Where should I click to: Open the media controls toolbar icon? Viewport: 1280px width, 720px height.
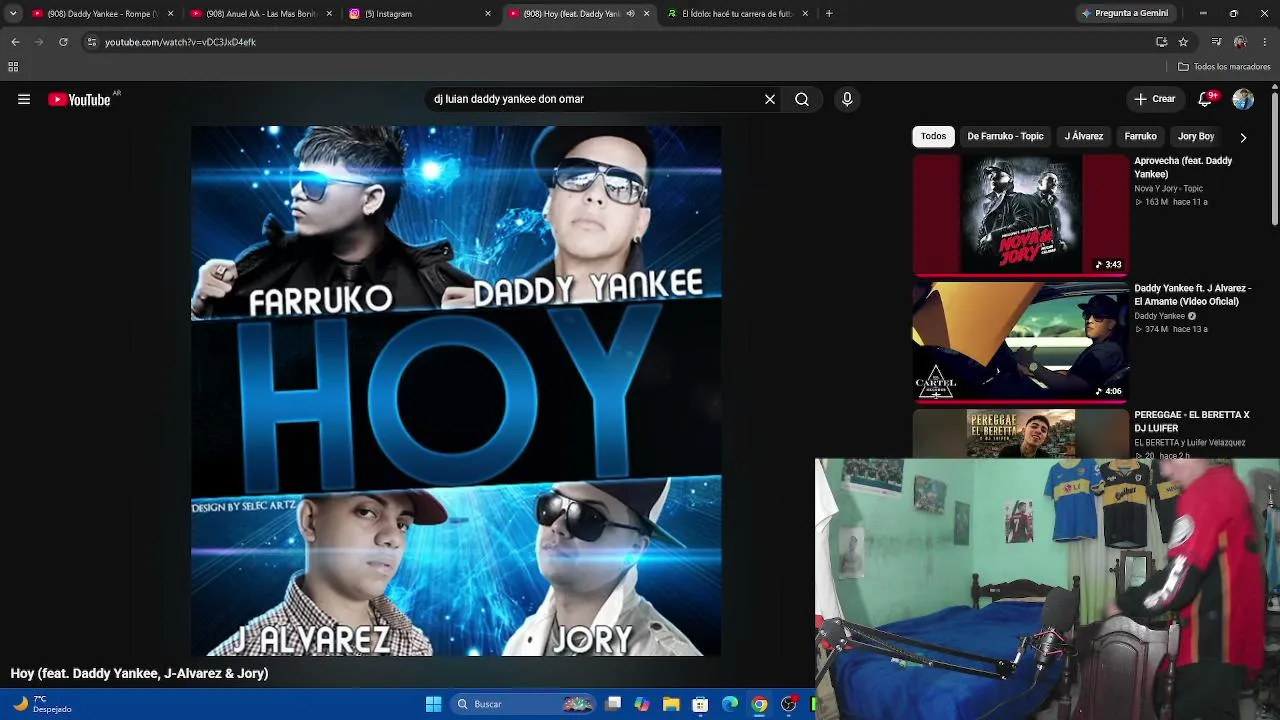1216,42
